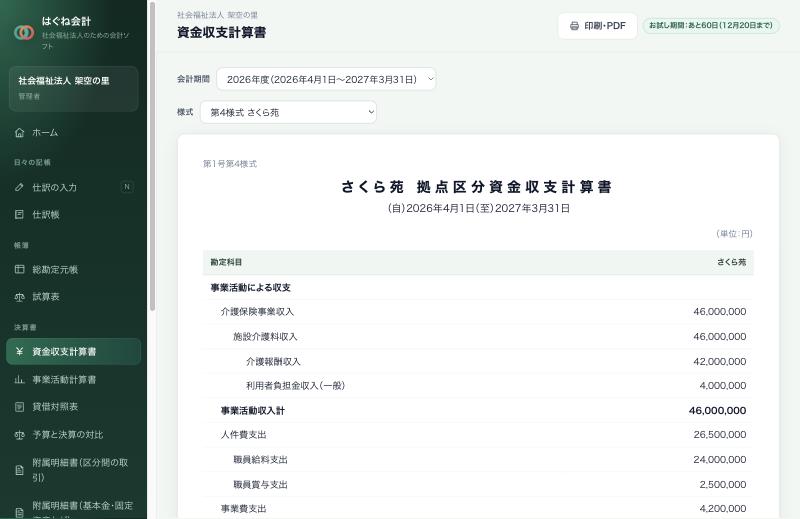Image resolution: width=800 pixels, height=519 pixels.
Task: Click the 人件費支出 row label
Action: click(243, 435)
